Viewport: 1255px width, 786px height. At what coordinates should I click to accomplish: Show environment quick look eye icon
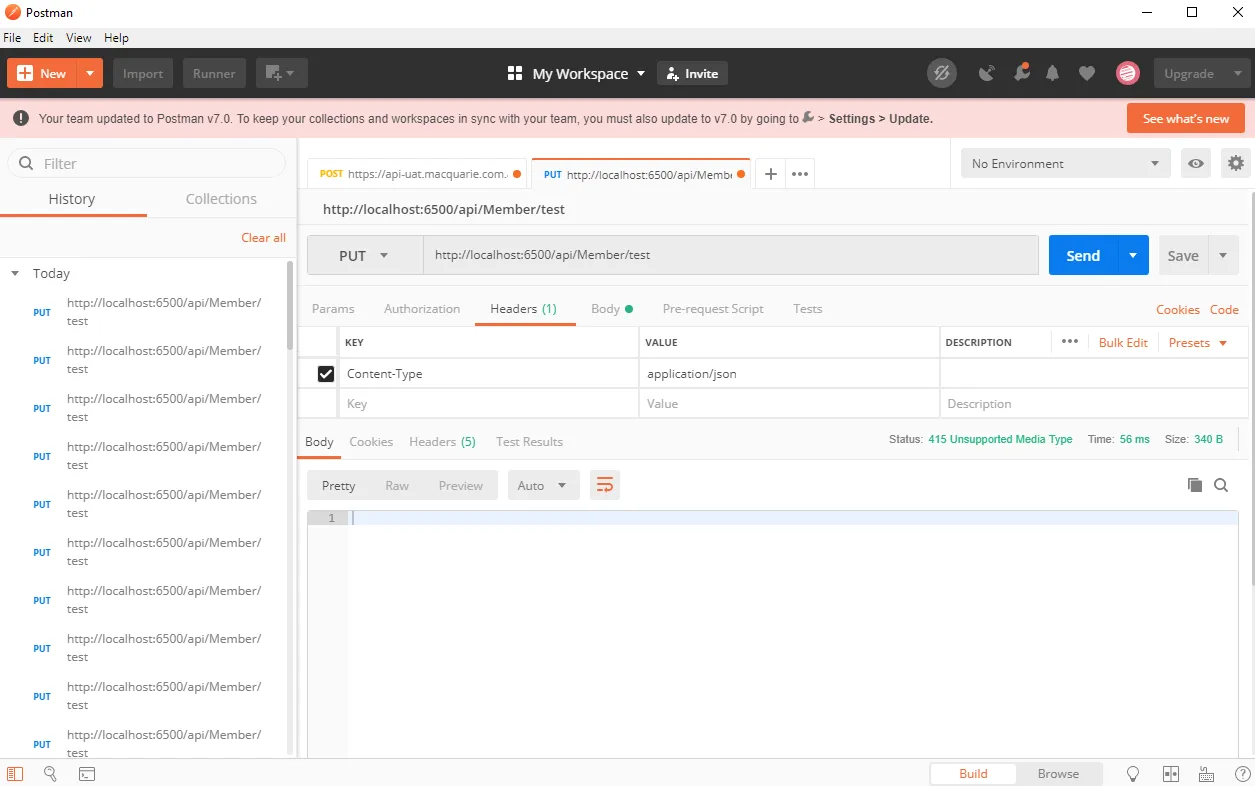(x=1195, y=163)
